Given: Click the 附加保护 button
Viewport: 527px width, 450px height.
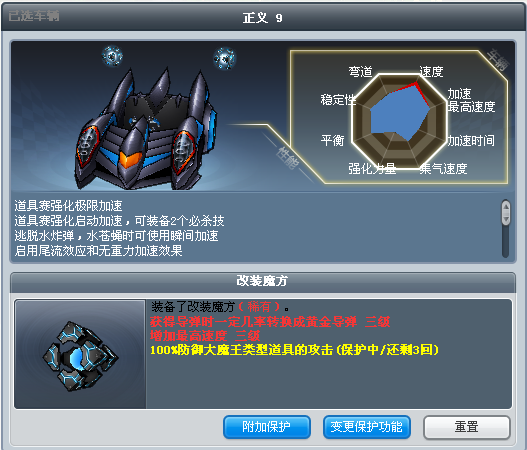Looking at the screenshot, I should pyautogui.click(x=267, y=427).
